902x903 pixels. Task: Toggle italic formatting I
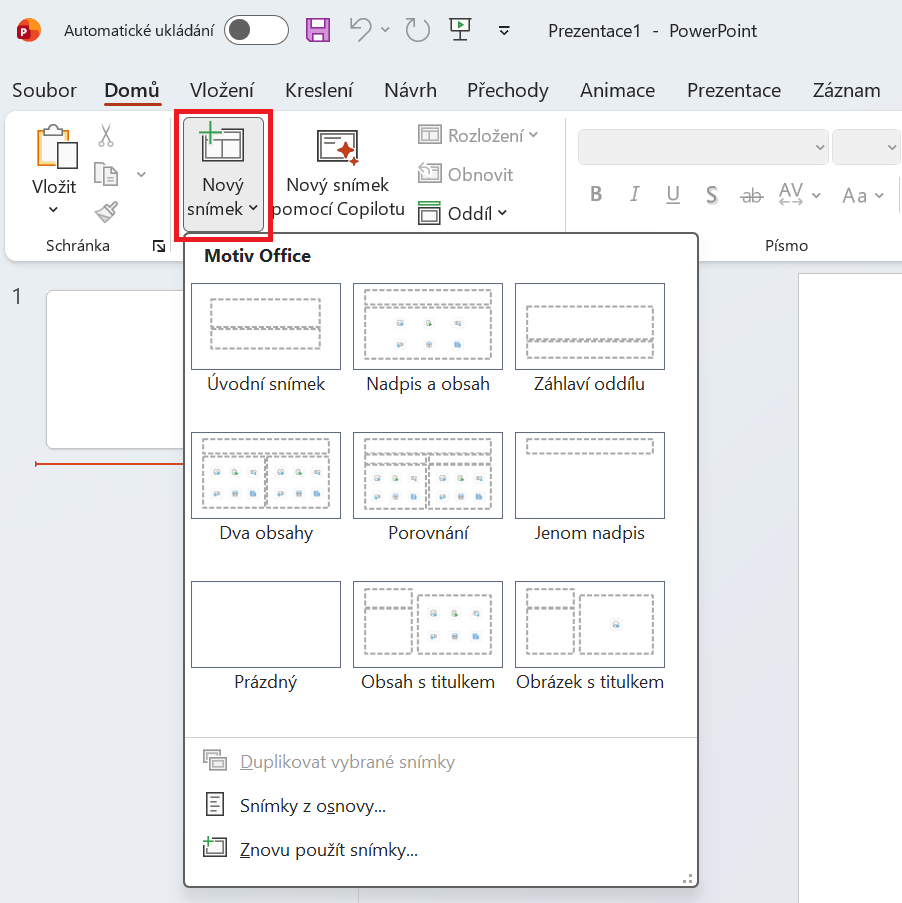pyautogui.click(x=635, y=195)
